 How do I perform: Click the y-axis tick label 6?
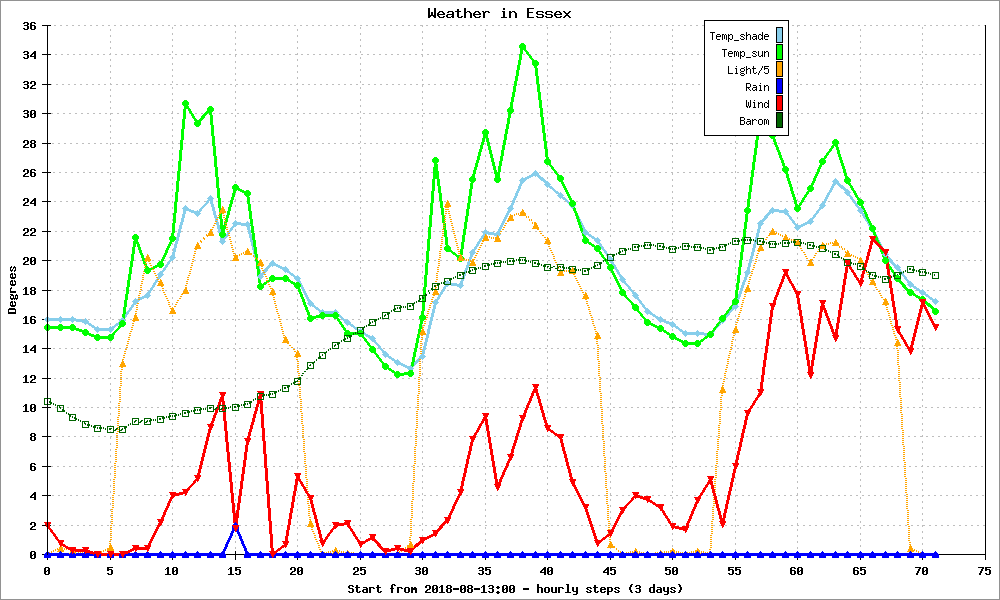[33, 467]
